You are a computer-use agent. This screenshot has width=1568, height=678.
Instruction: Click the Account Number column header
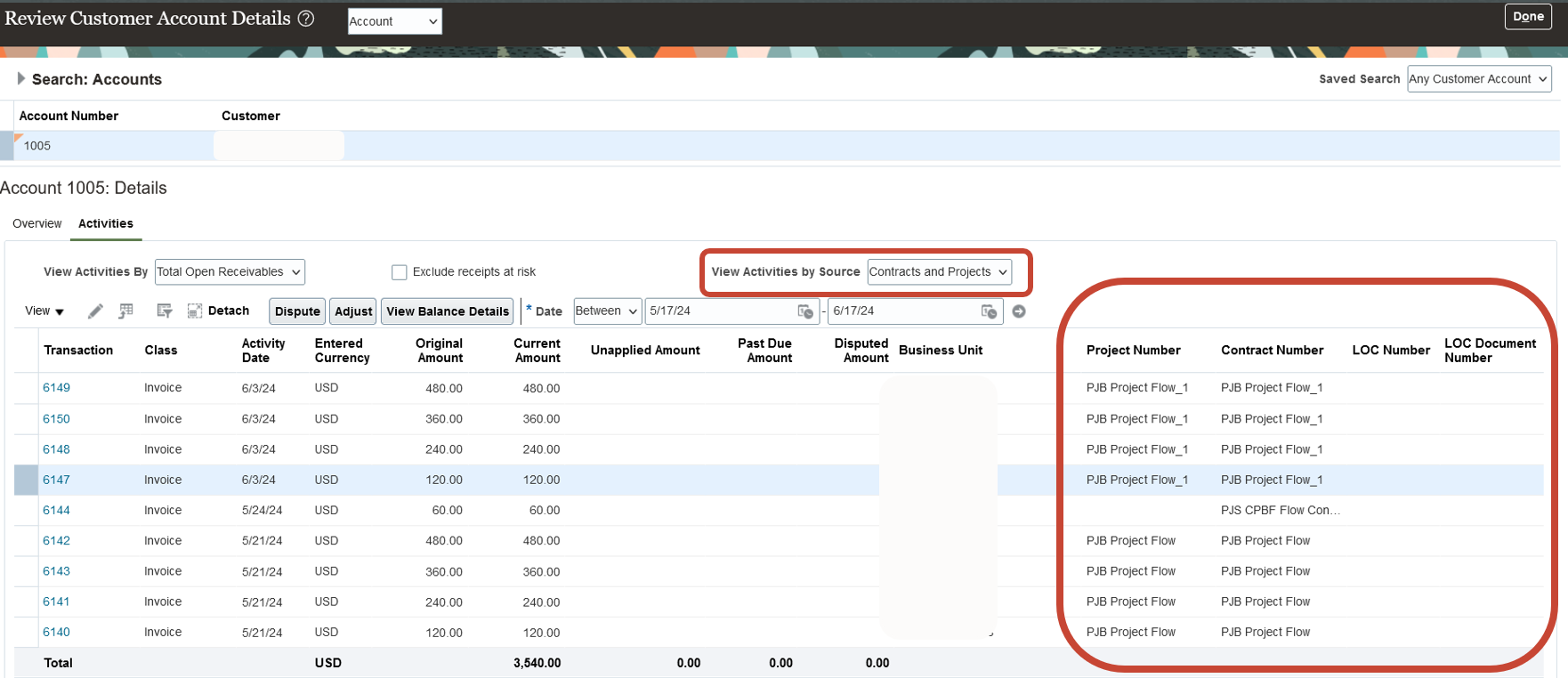click(69, 117)
